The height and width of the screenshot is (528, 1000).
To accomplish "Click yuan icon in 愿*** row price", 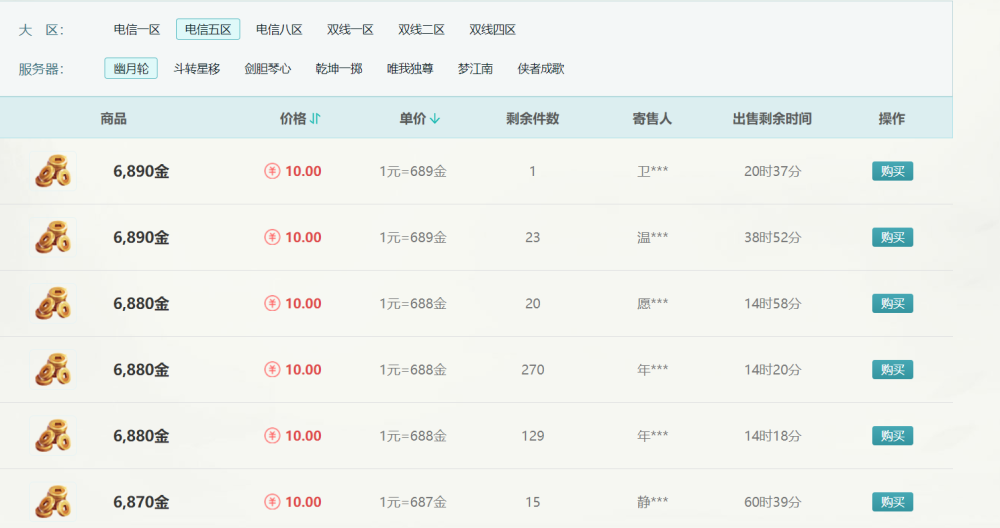I will (x=272, y=304).
